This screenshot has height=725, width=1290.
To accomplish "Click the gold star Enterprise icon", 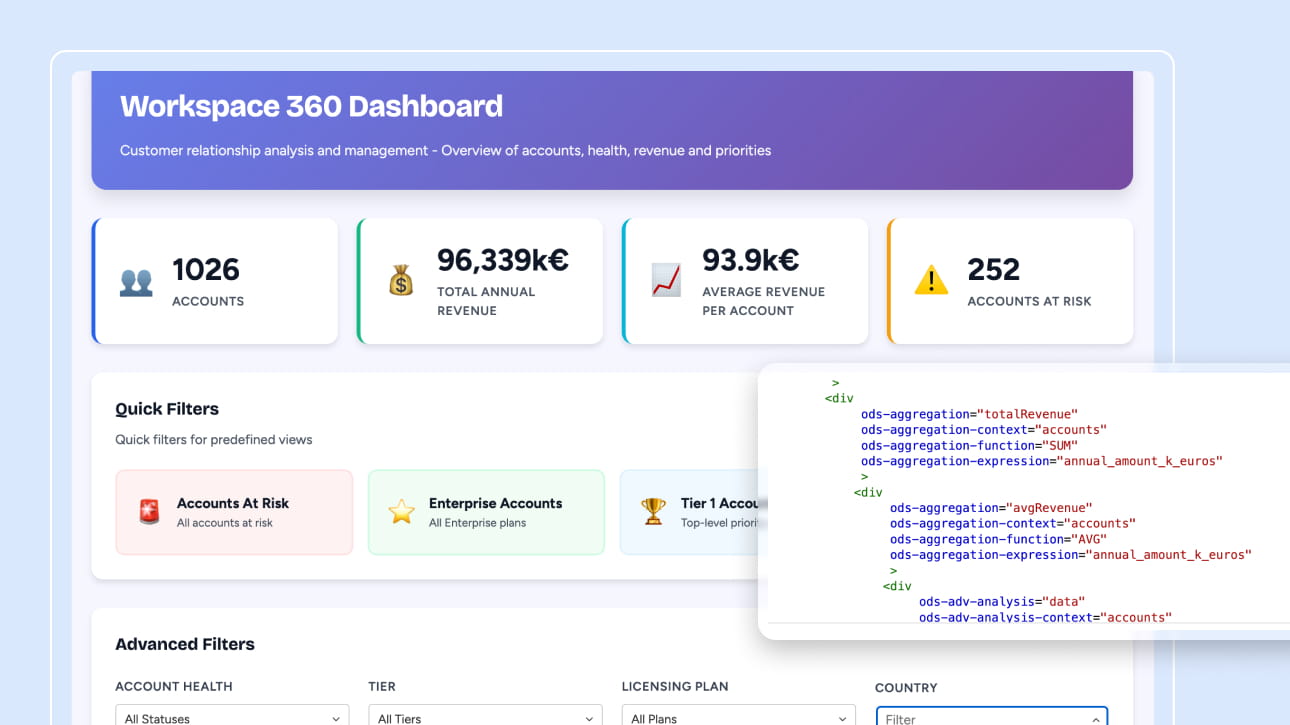I will [x=401, y=512].
